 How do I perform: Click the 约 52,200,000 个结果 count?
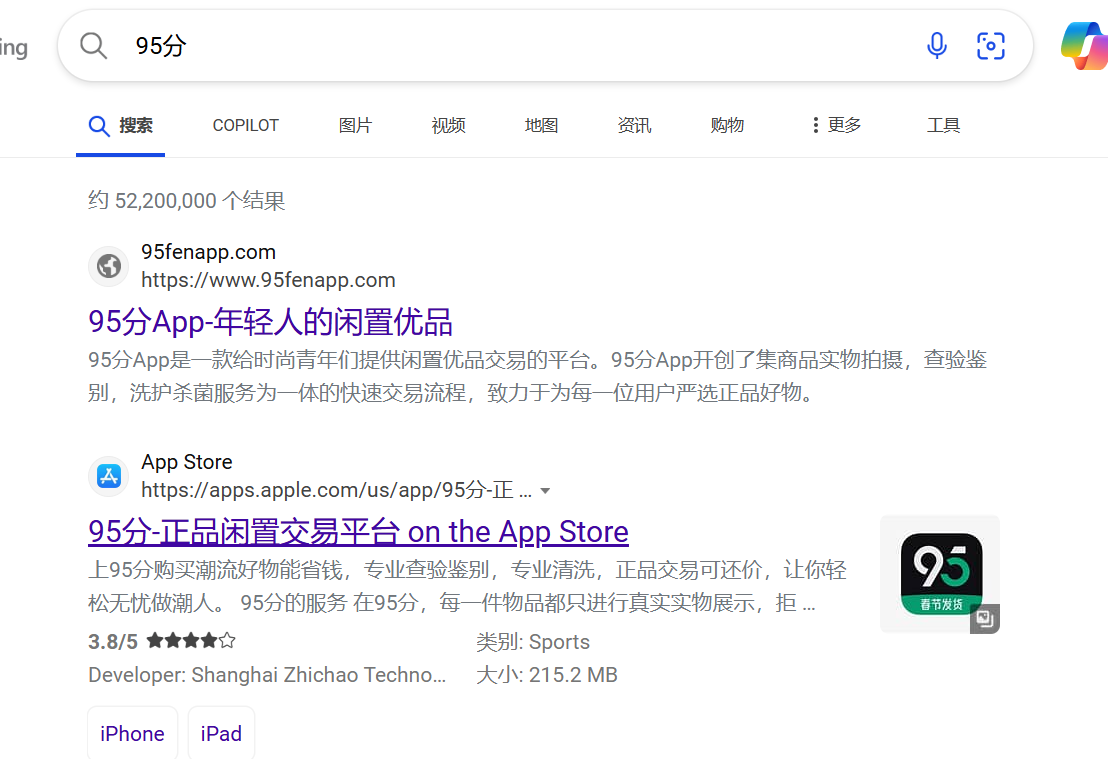click(x=187, y=201)
